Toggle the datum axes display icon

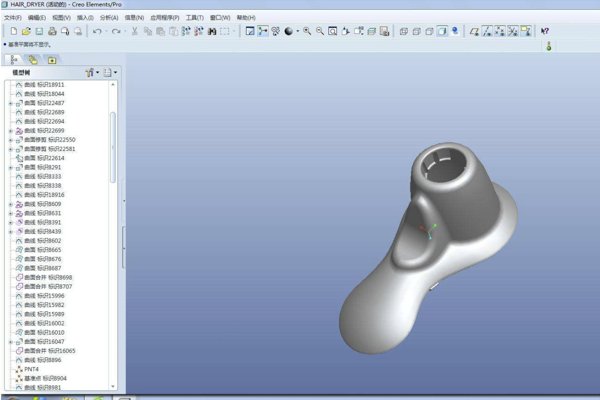tap(487, 32)
